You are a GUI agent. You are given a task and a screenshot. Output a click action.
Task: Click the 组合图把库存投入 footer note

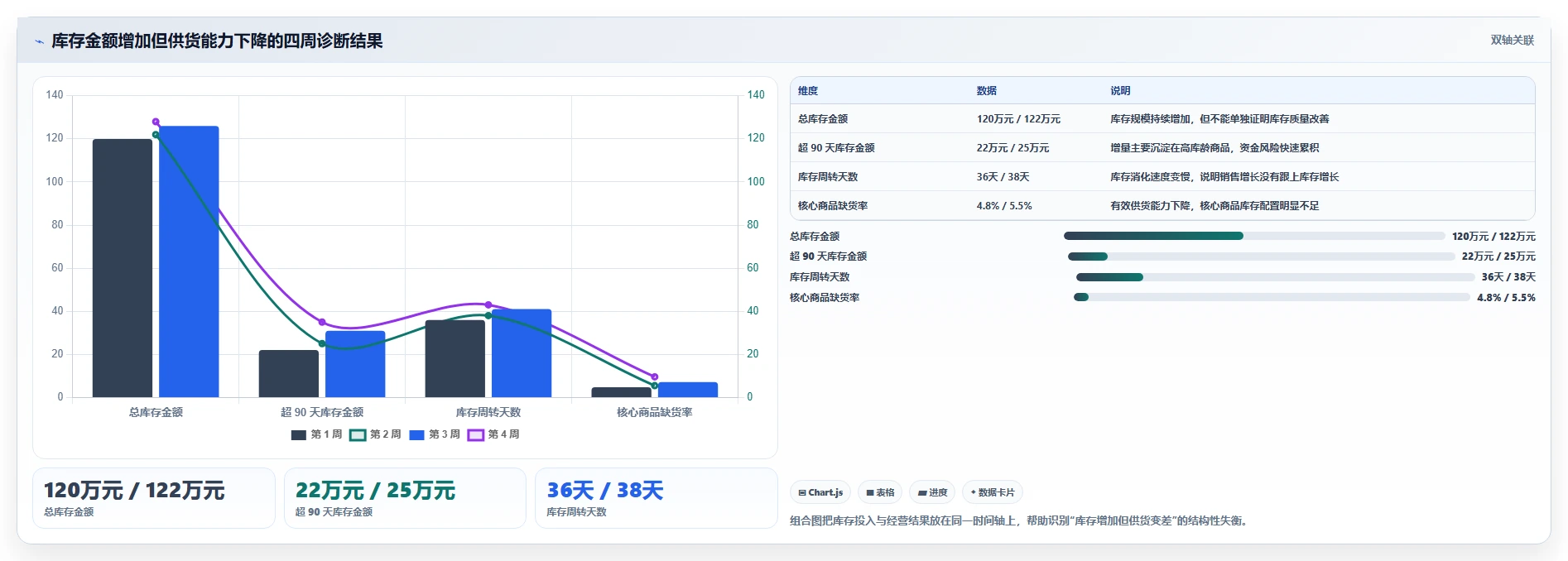1020,520
